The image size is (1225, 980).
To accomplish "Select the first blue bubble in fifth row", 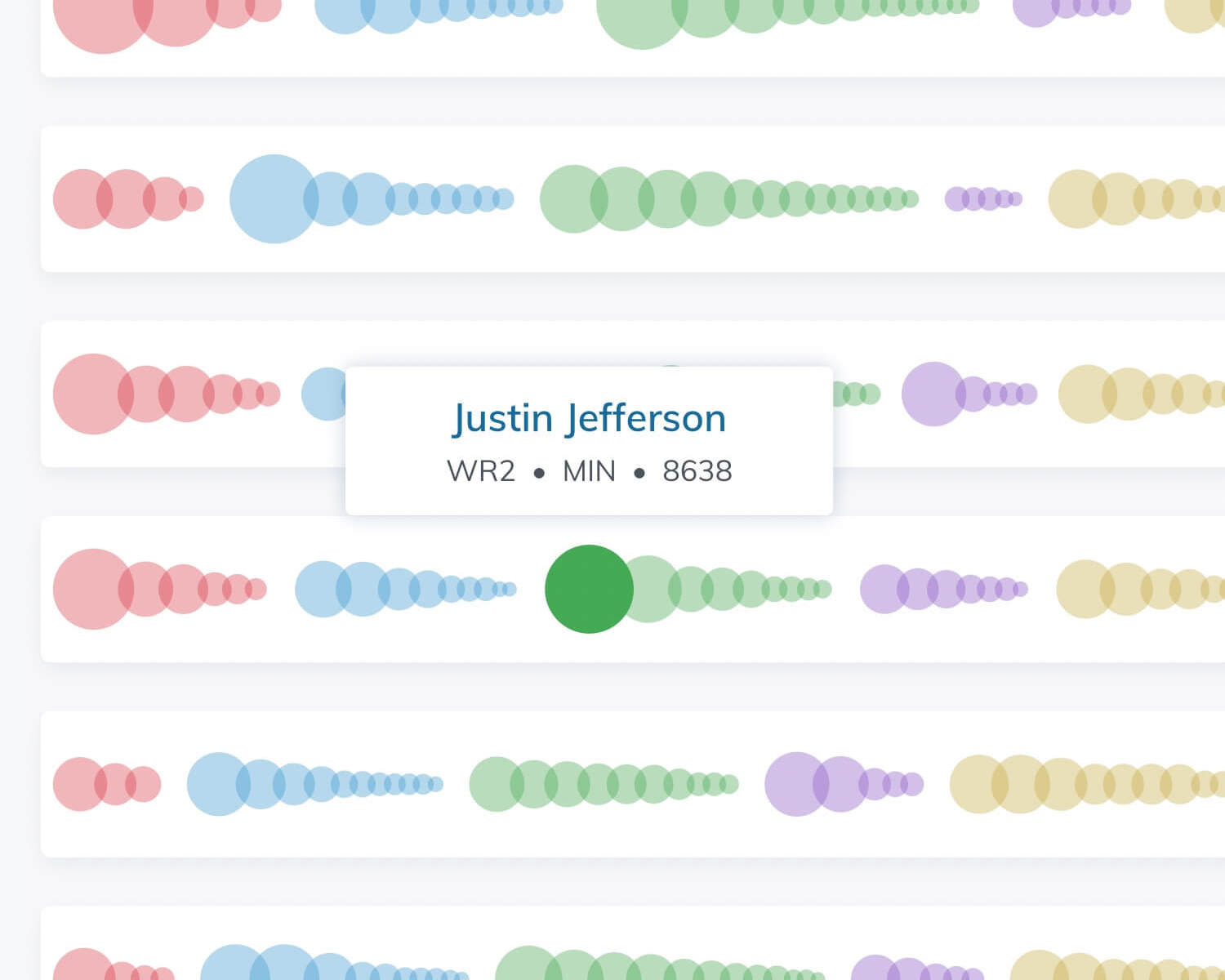I will [218, 784].
